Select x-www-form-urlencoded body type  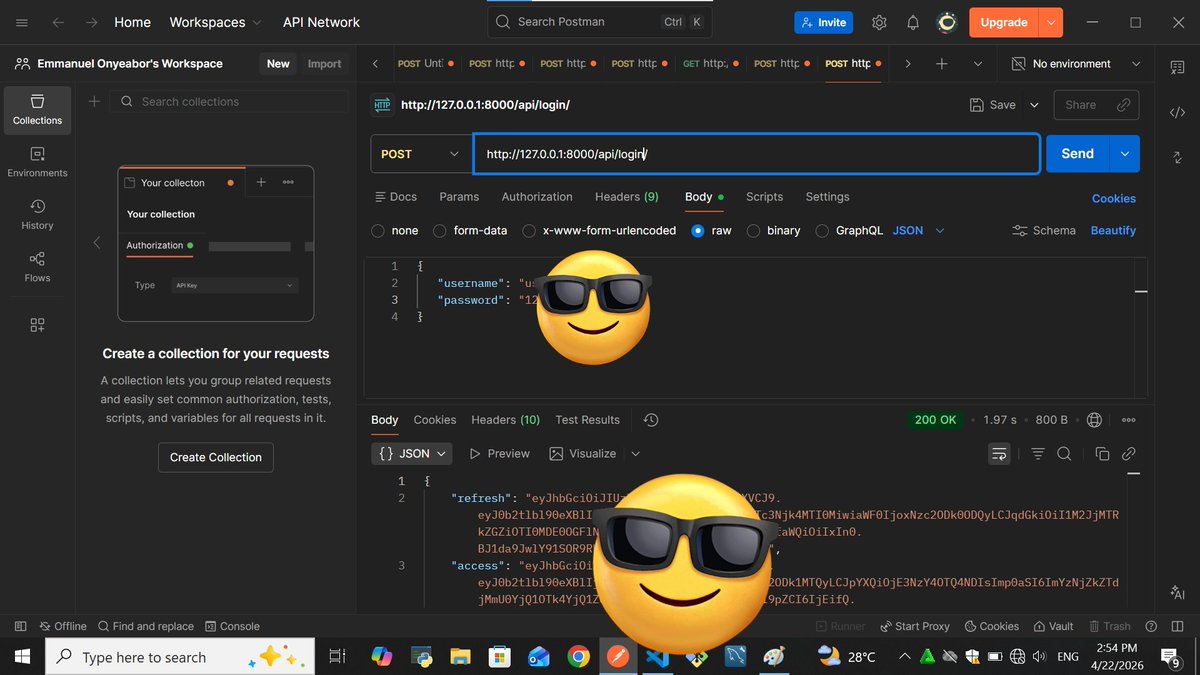pyautogui.click(x=529, y=231)
